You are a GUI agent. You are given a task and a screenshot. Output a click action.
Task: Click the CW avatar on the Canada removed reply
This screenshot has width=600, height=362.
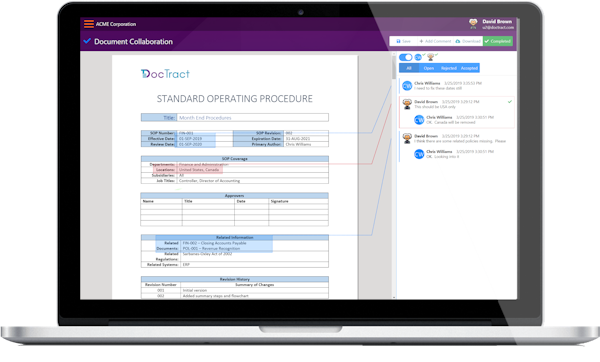[x=419, y=120]
